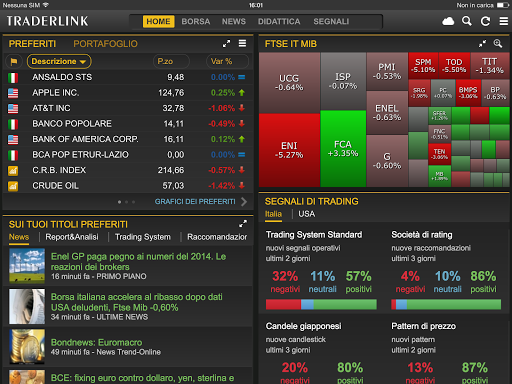Click chart icon beside C.R.B. INDEX
512x384 pixels.
tap(13, 171)
